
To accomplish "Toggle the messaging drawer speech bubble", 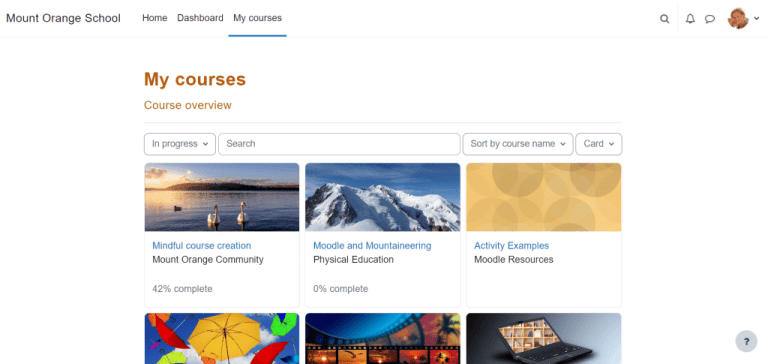I will (x=710, y=19).
